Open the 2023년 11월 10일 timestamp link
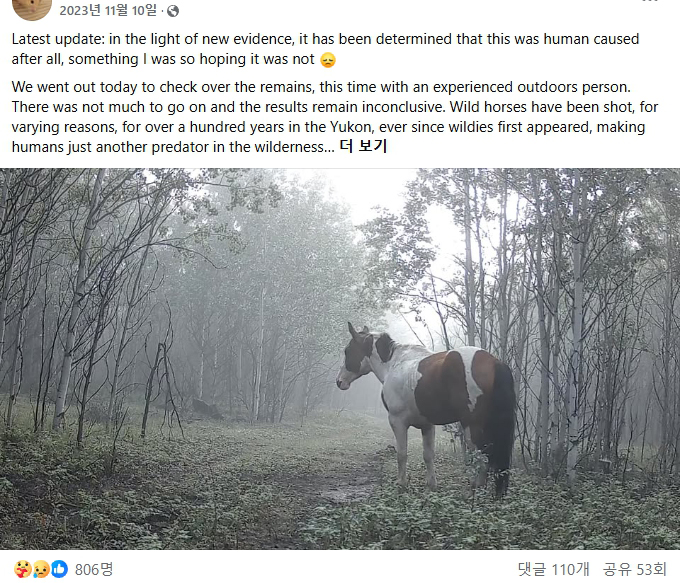Screen dimensions: 680x583 pos(108,11)
